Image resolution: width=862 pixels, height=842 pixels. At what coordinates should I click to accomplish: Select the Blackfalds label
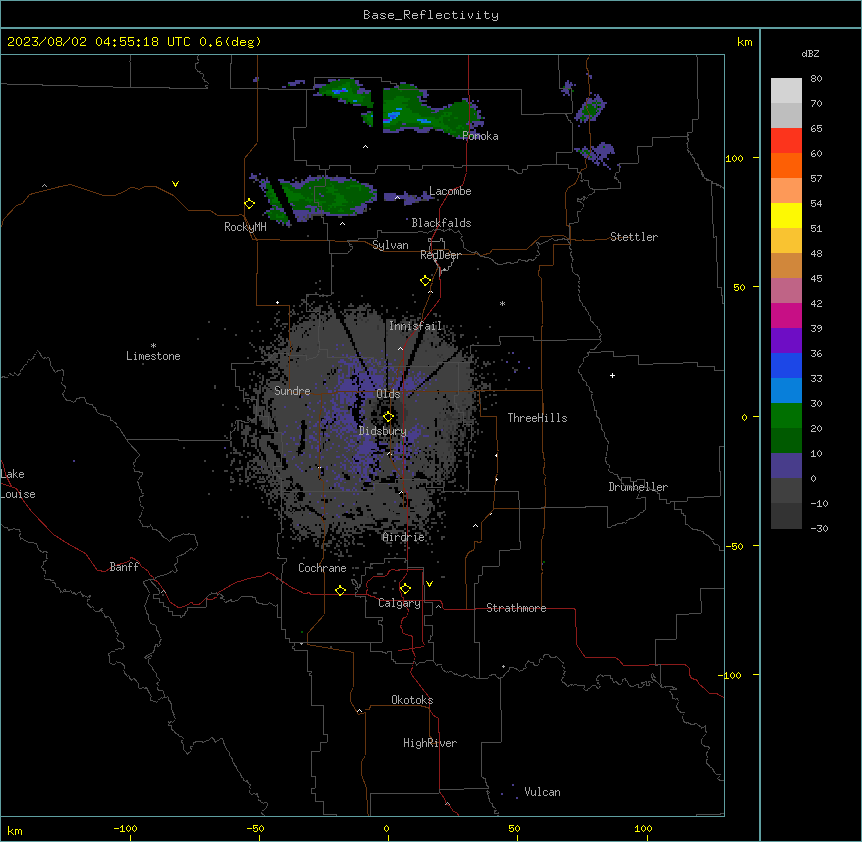(x=441, y=223)
